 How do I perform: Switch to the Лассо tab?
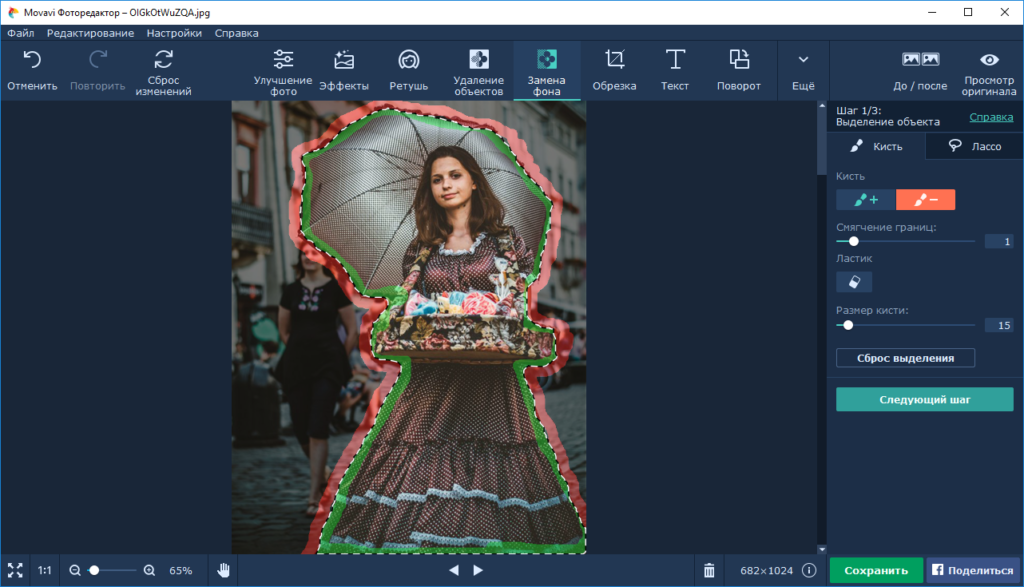(x=975, y=146)
